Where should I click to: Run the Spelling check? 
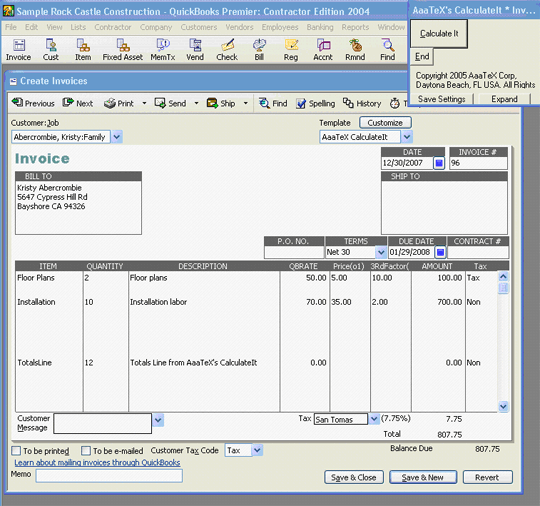pyautogui.click(x=315, y=103)
